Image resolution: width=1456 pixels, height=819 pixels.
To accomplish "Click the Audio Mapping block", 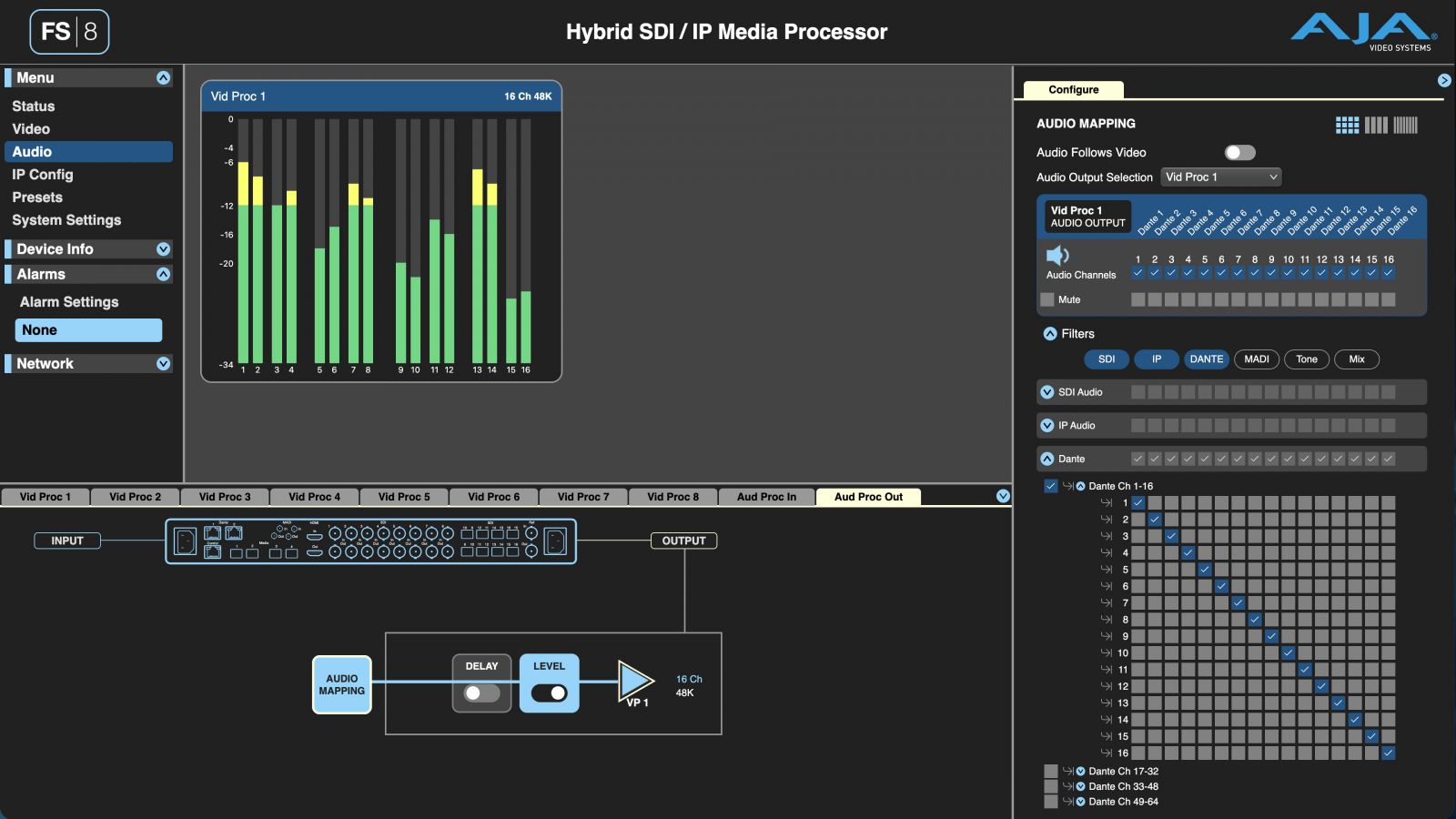I will point(342,685).
